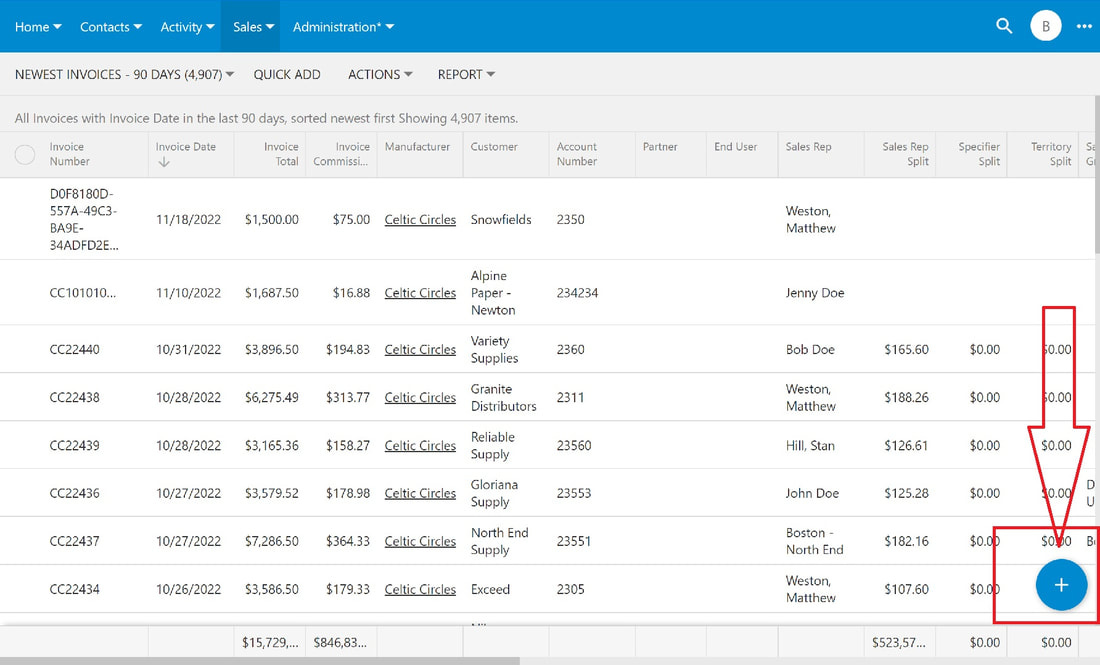
Task: Open the three-dot more options menu
Action: [x=1084, y=27]
